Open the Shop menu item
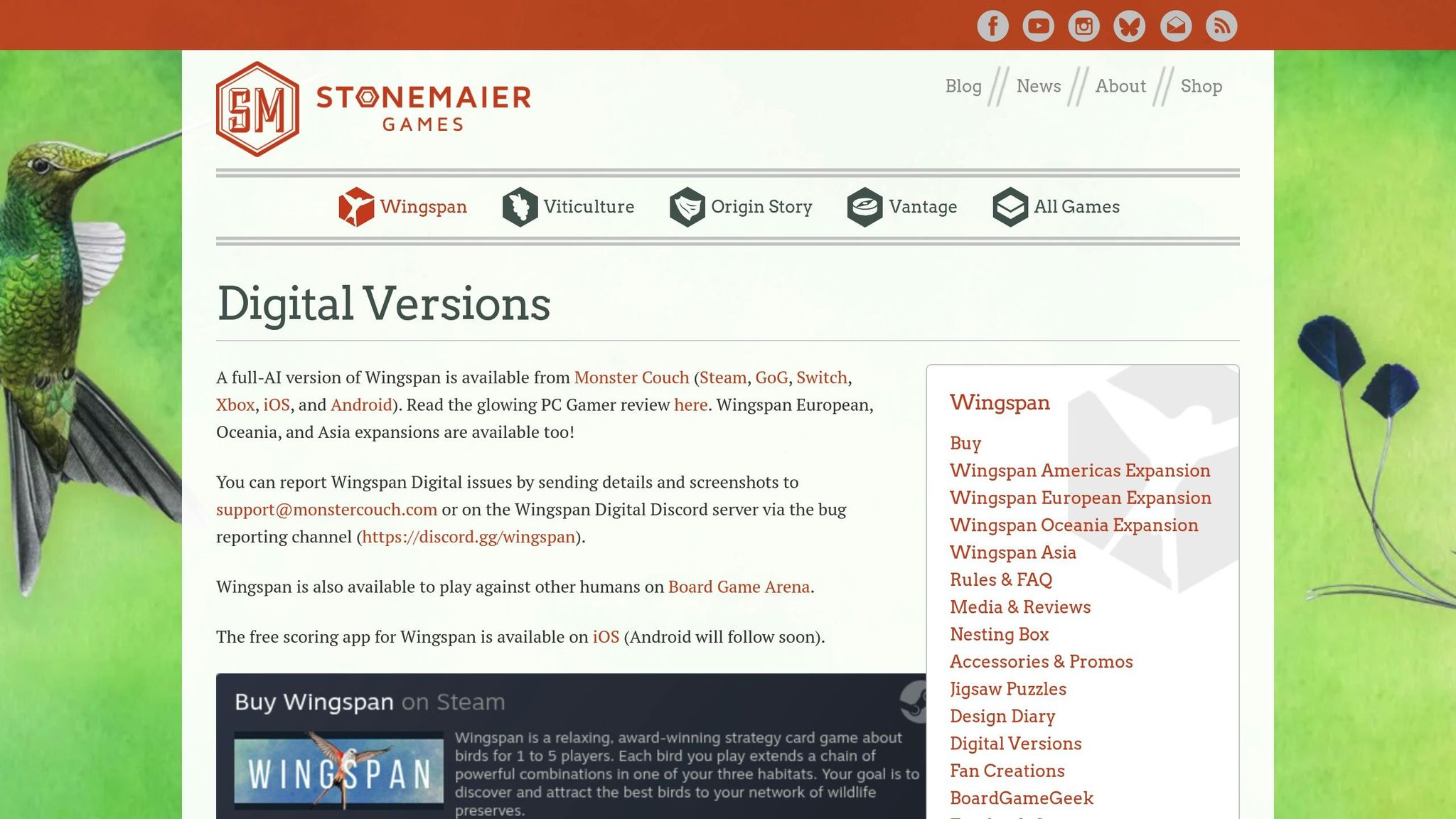 [x=1201, y=86]
